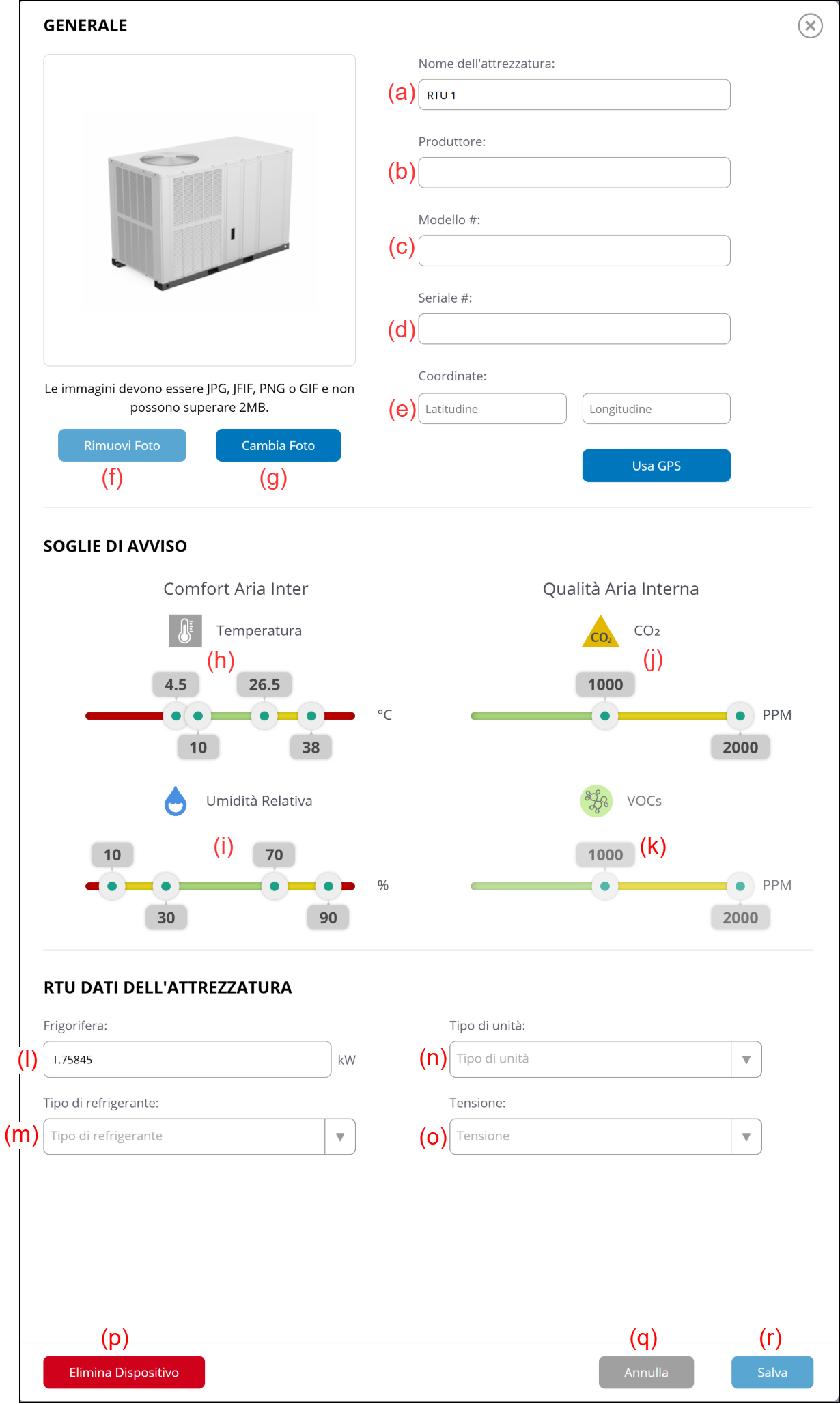Focus the Produttore input field
Viewport: 840px width, 1404px height.
click(x=574, y=173)
